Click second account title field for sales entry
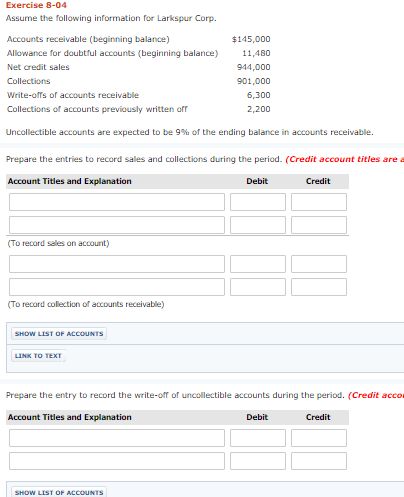 pos(117,225)
